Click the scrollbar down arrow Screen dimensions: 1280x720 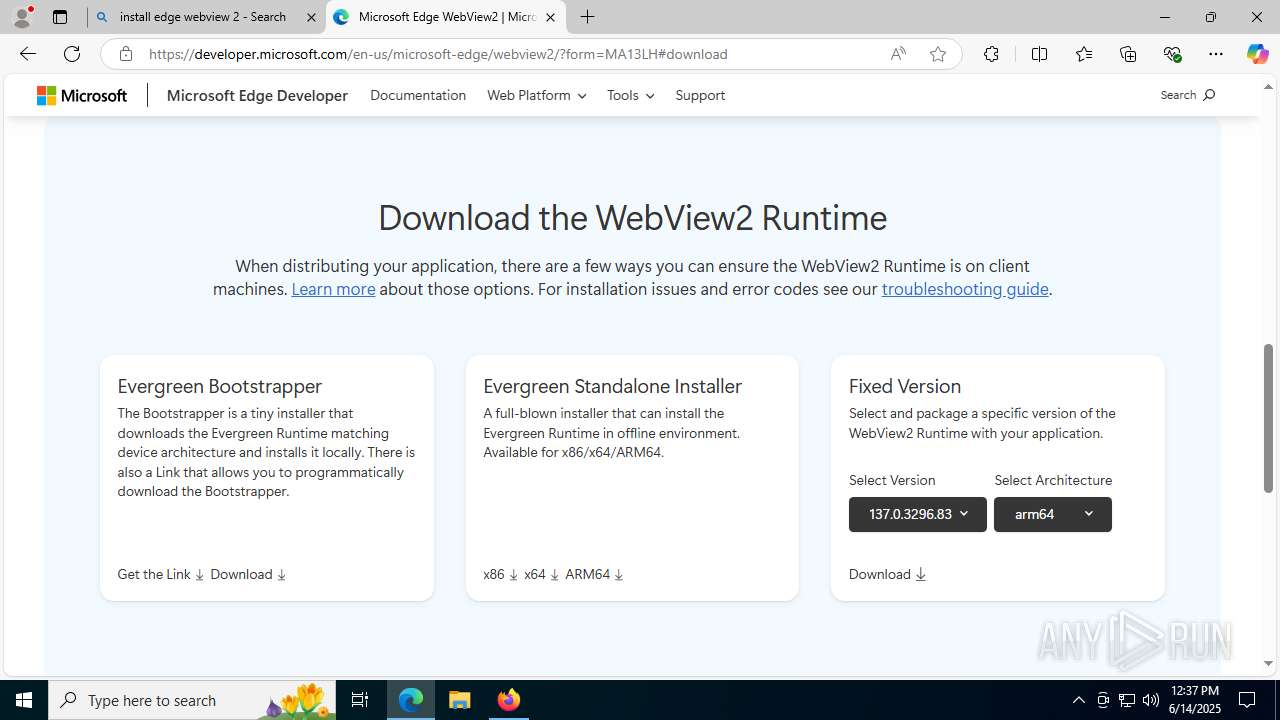[x=1268, y=663]
